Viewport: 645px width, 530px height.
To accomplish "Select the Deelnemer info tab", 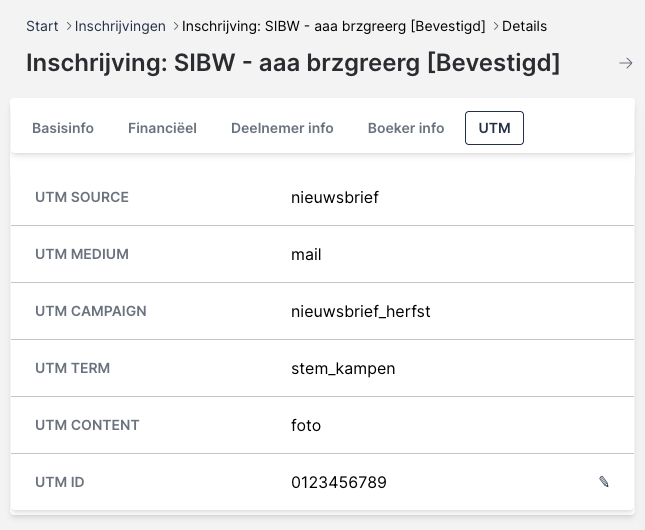I will tap(282, 128).
